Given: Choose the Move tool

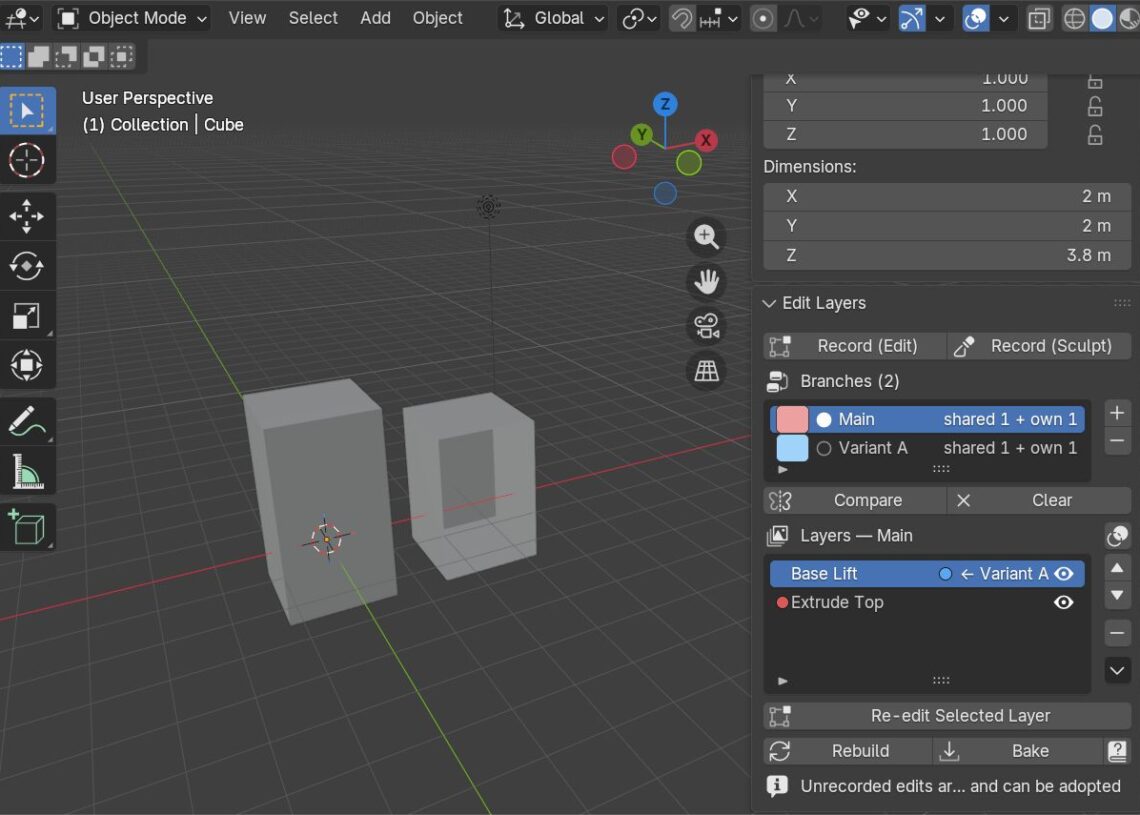Looking at the screenshot, I should click(27, 216).
